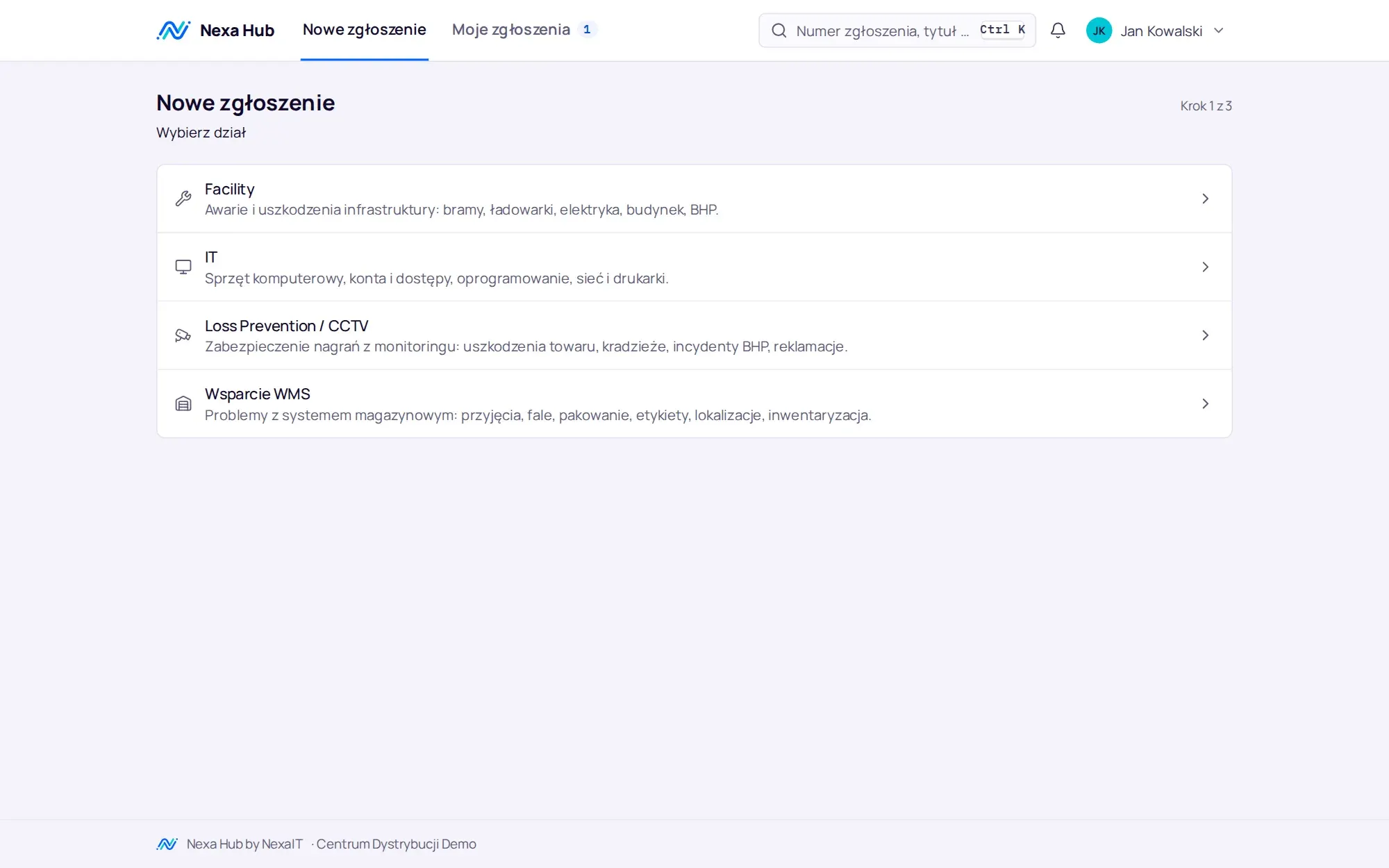Click the Nowe zgłoszenie page heading
The width and height of the screenshot is (1389, 868).
pyautogui.click(x=246, y=103)
